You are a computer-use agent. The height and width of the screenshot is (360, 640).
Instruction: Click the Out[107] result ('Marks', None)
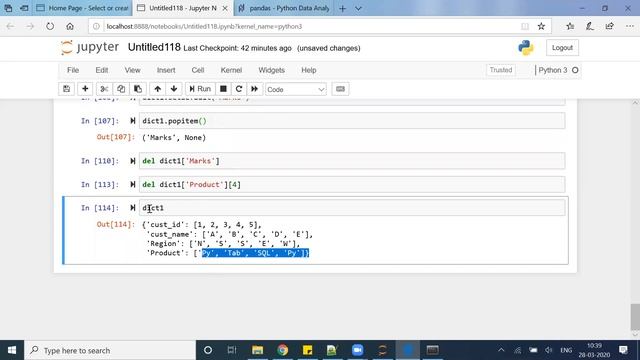(x=174, y=138)
